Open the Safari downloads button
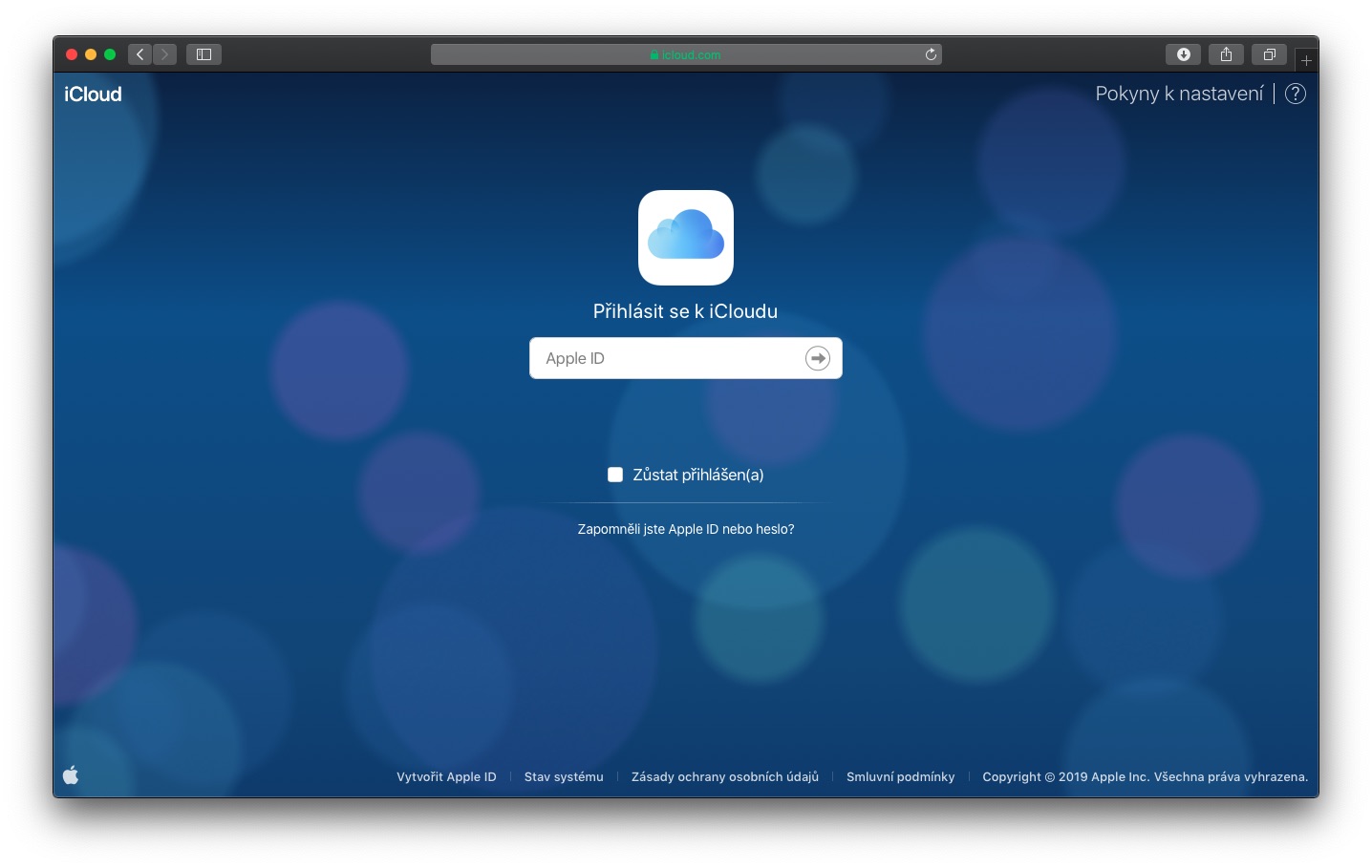Screen dimensions: 1372x868 pos(1183,54)
